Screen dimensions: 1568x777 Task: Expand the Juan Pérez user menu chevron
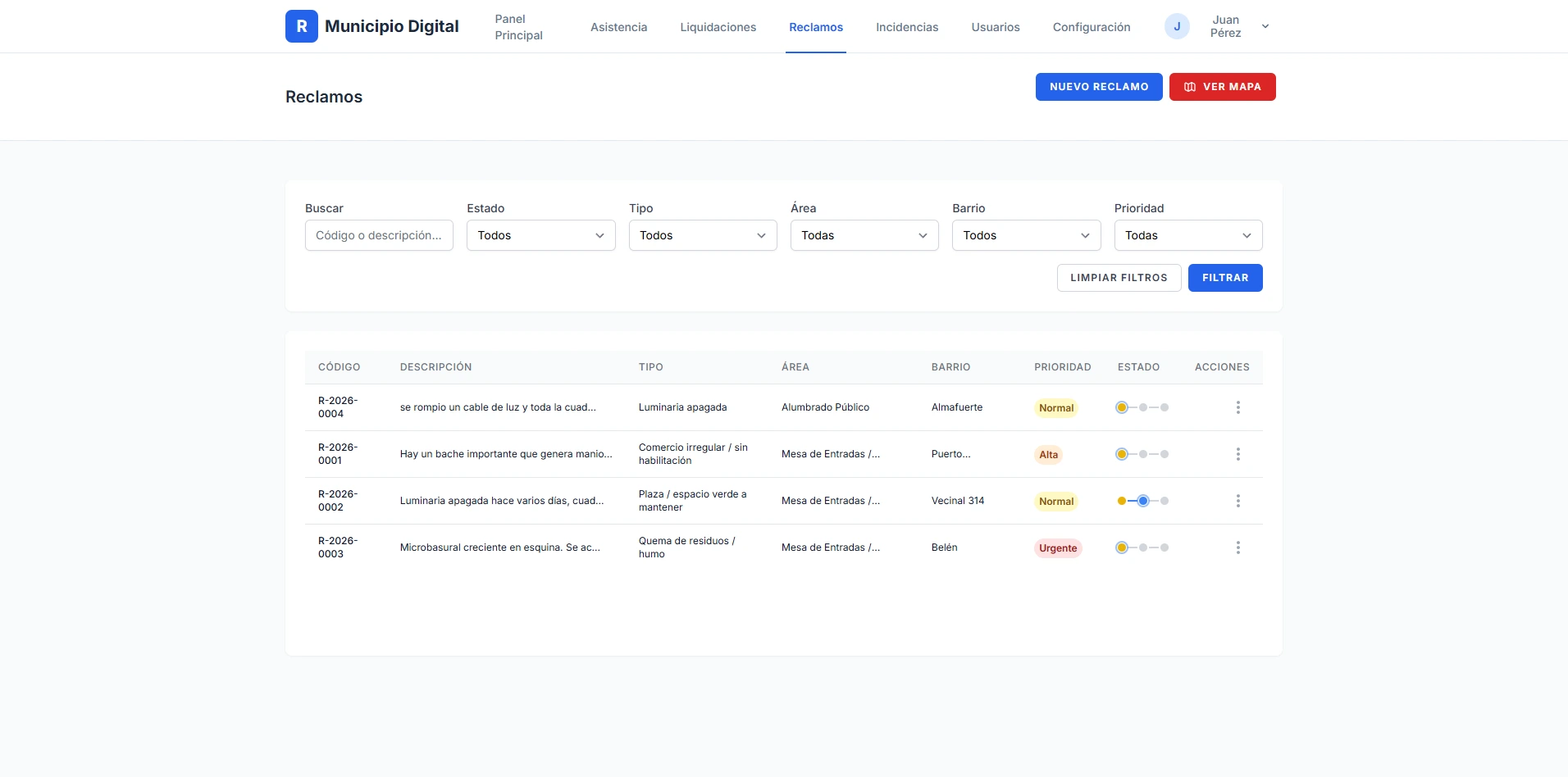point(1265,26)
